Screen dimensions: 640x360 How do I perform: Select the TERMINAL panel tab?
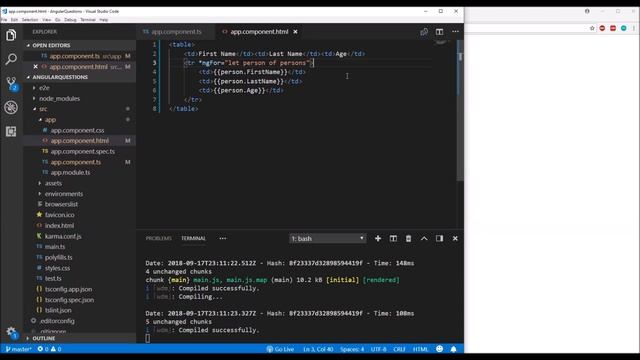[x=193, y=238]
